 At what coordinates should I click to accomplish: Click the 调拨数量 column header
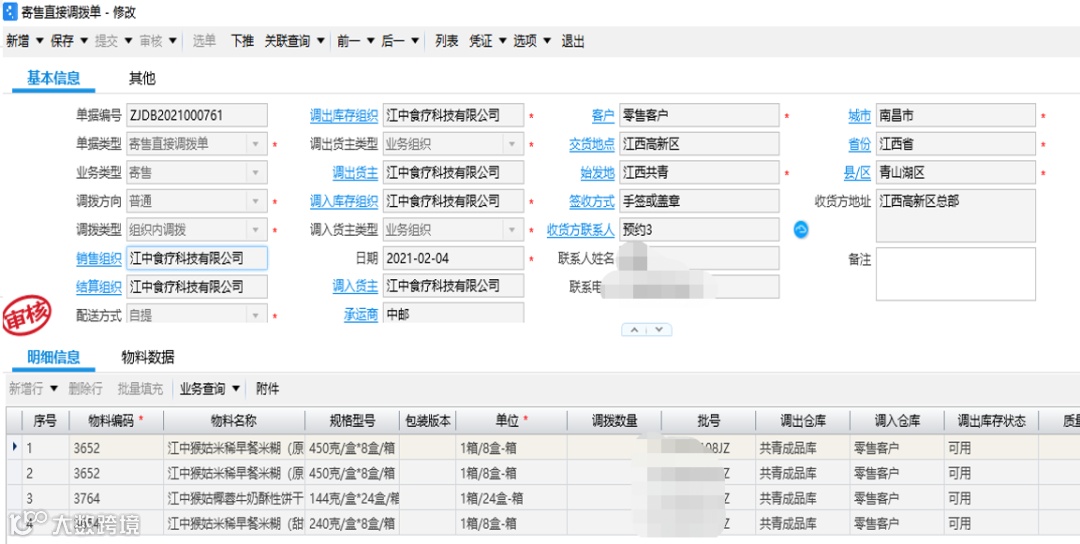[614, 421]
